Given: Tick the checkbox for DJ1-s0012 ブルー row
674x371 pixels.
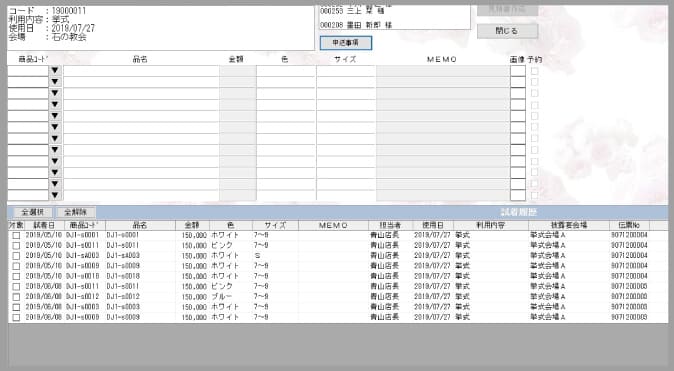Looking at the screenshot, I should pos(16,297).
